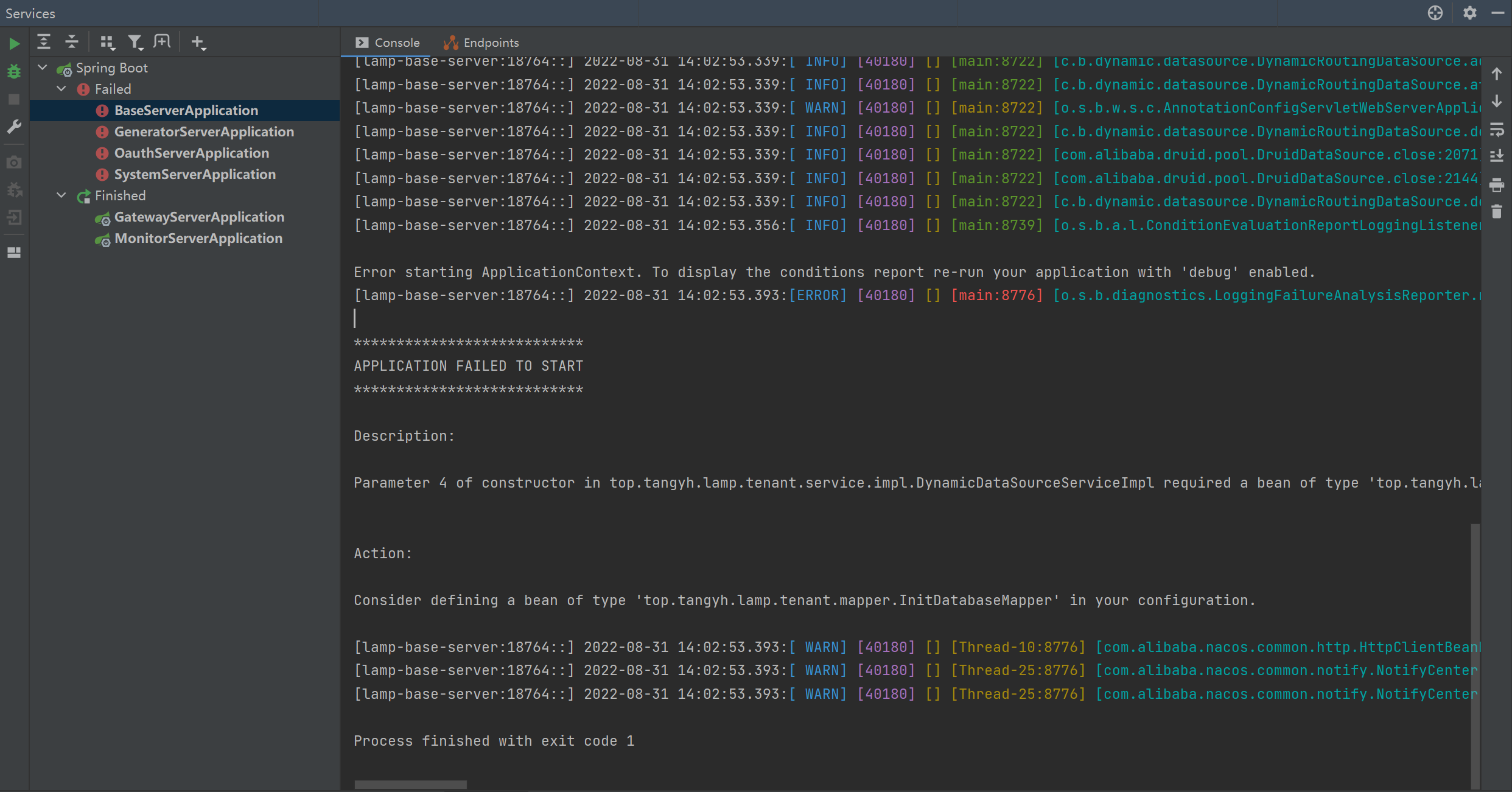
Task: Open the Add Service plus dropdown
Action: [198, 42]
